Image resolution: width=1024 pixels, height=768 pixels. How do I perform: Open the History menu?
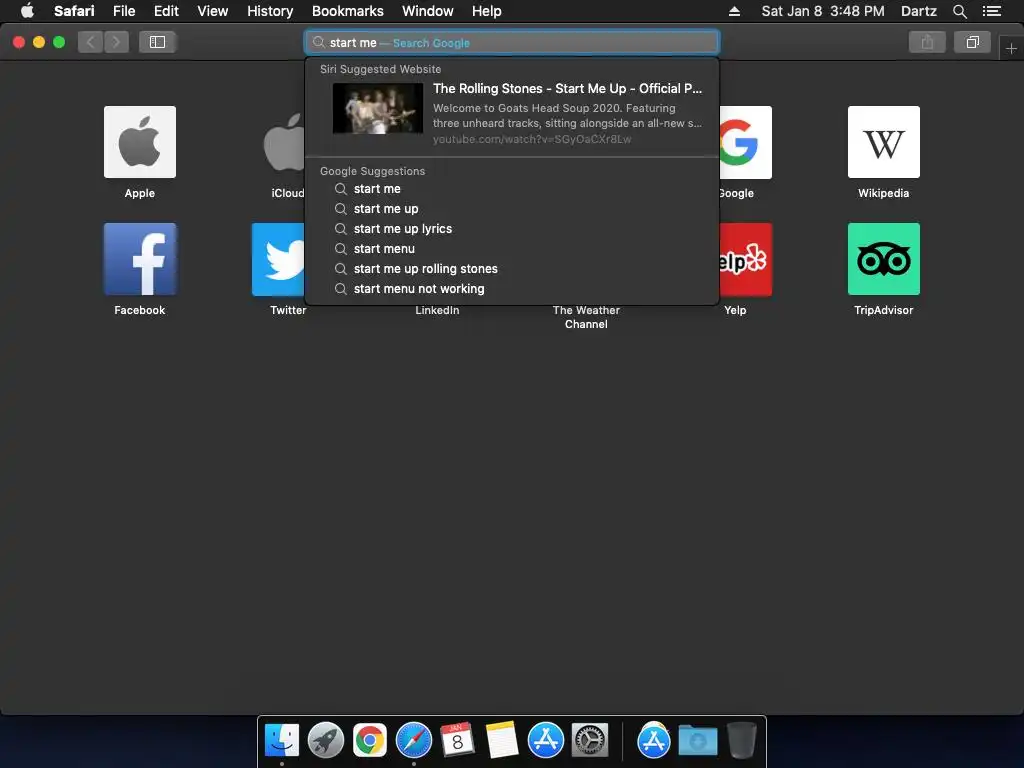point(270,11)
